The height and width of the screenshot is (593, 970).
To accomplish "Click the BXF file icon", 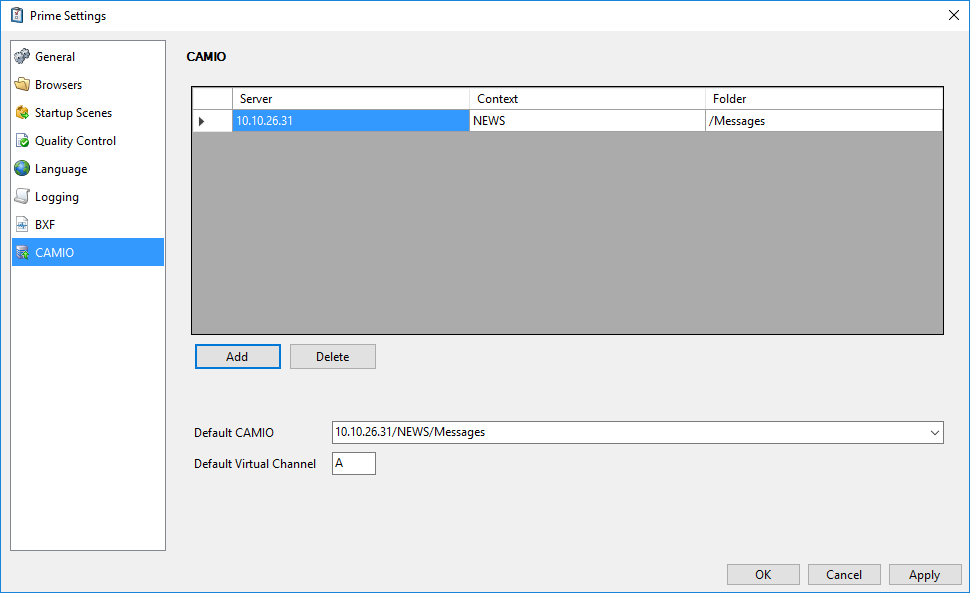I will (x=22, y=225).
